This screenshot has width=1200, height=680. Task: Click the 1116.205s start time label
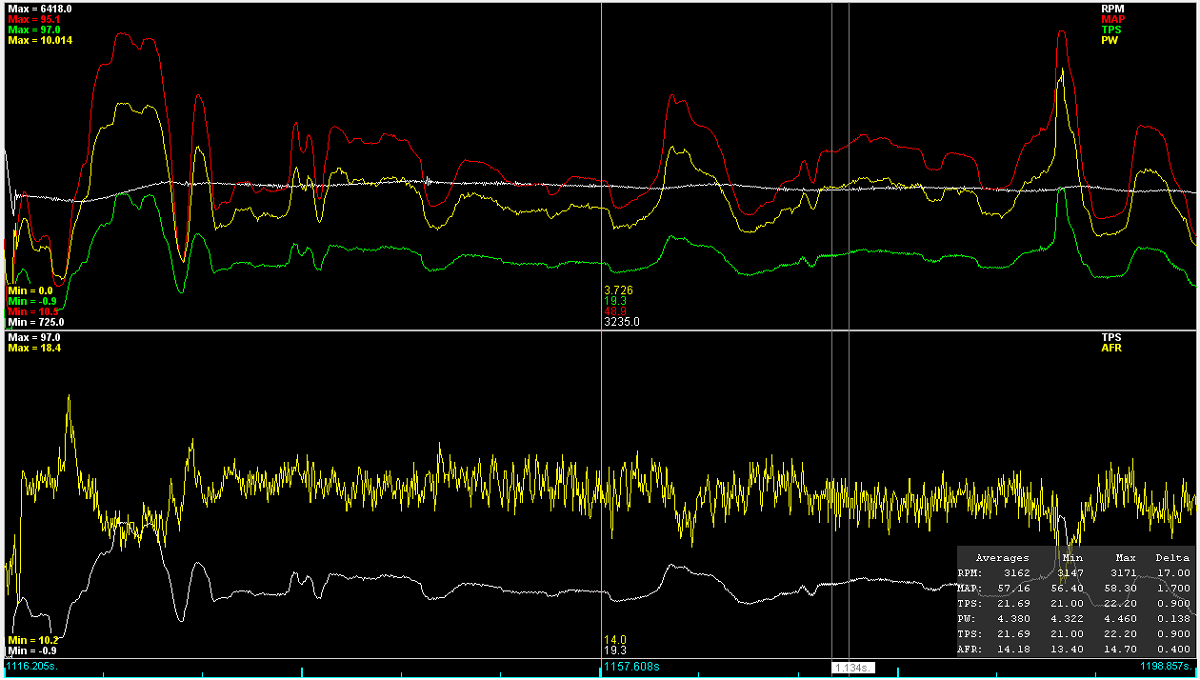(32, 665)
